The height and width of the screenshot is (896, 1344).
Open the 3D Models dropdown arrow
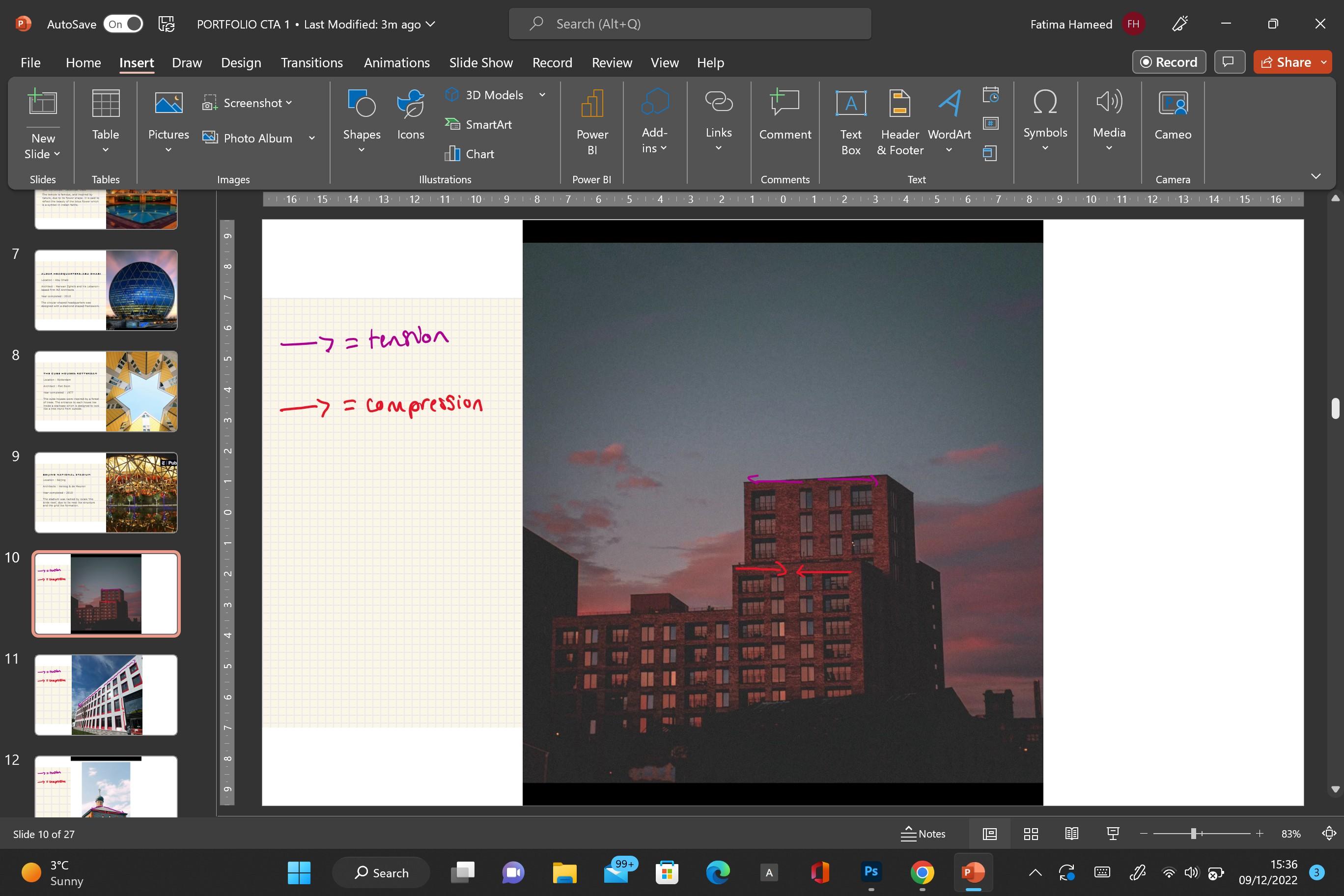coord(542,95)
